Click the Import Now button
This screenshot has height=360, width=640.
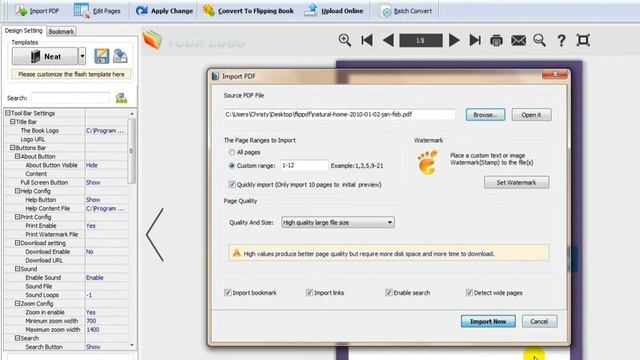pyautogui.click(x=488, y=322)
